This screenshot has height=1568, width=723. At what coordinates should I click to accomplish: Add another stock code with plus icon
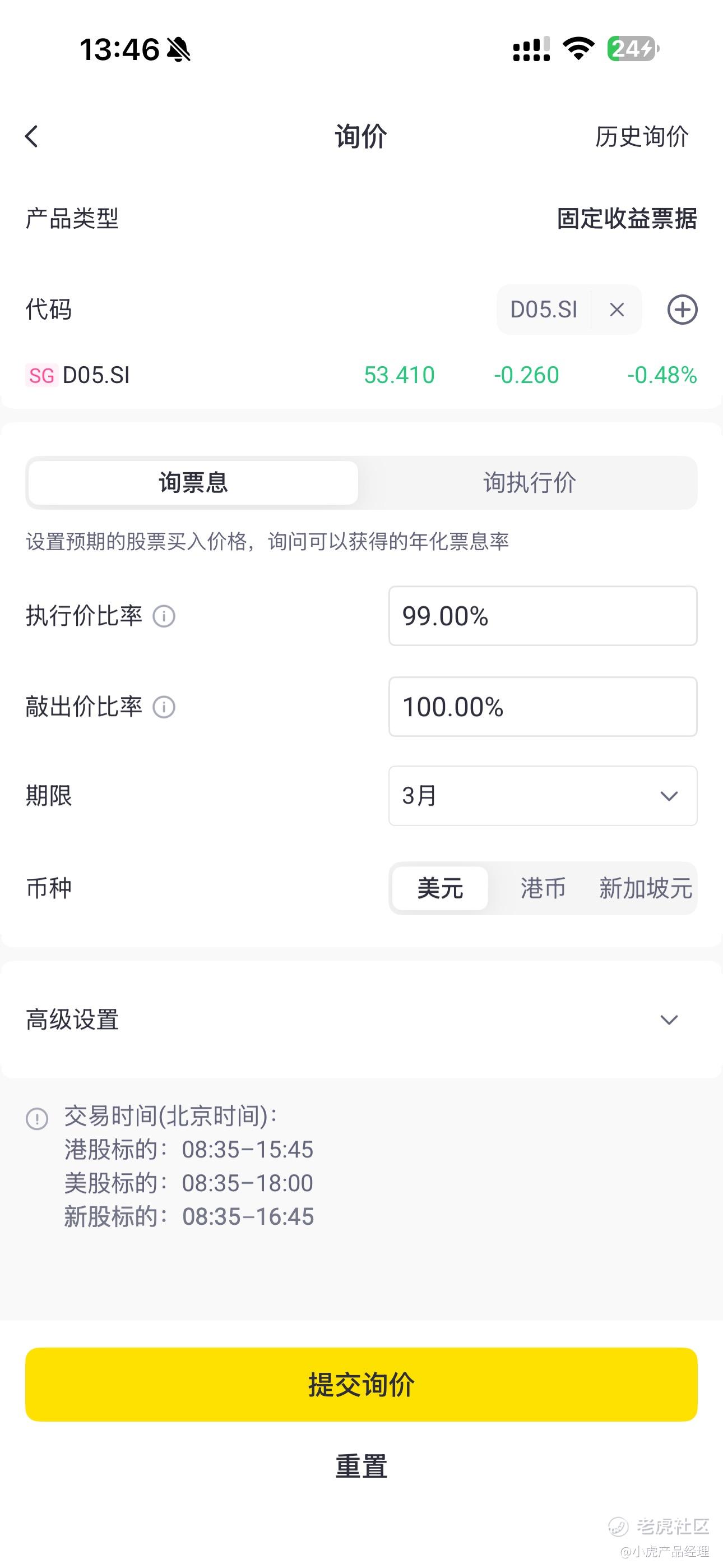(x=682, y=310)
